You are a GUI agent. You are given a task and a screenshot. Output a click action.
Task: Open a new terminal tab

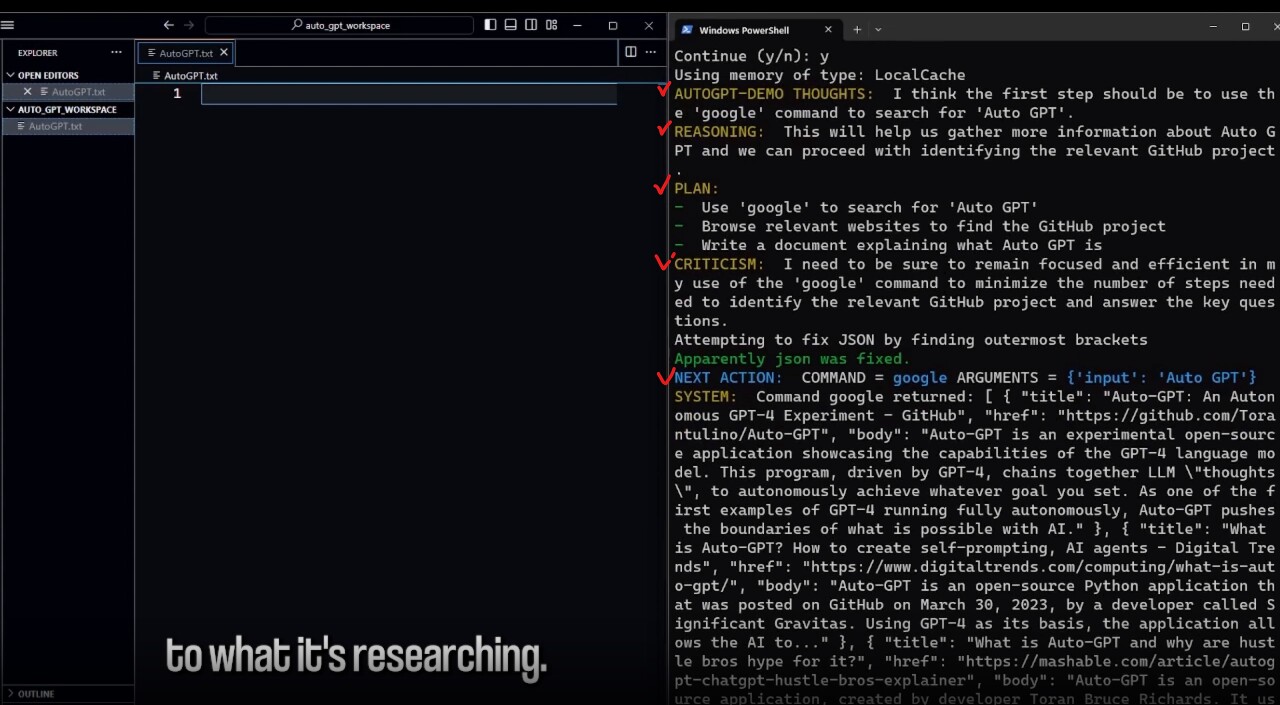coord(857,30)
